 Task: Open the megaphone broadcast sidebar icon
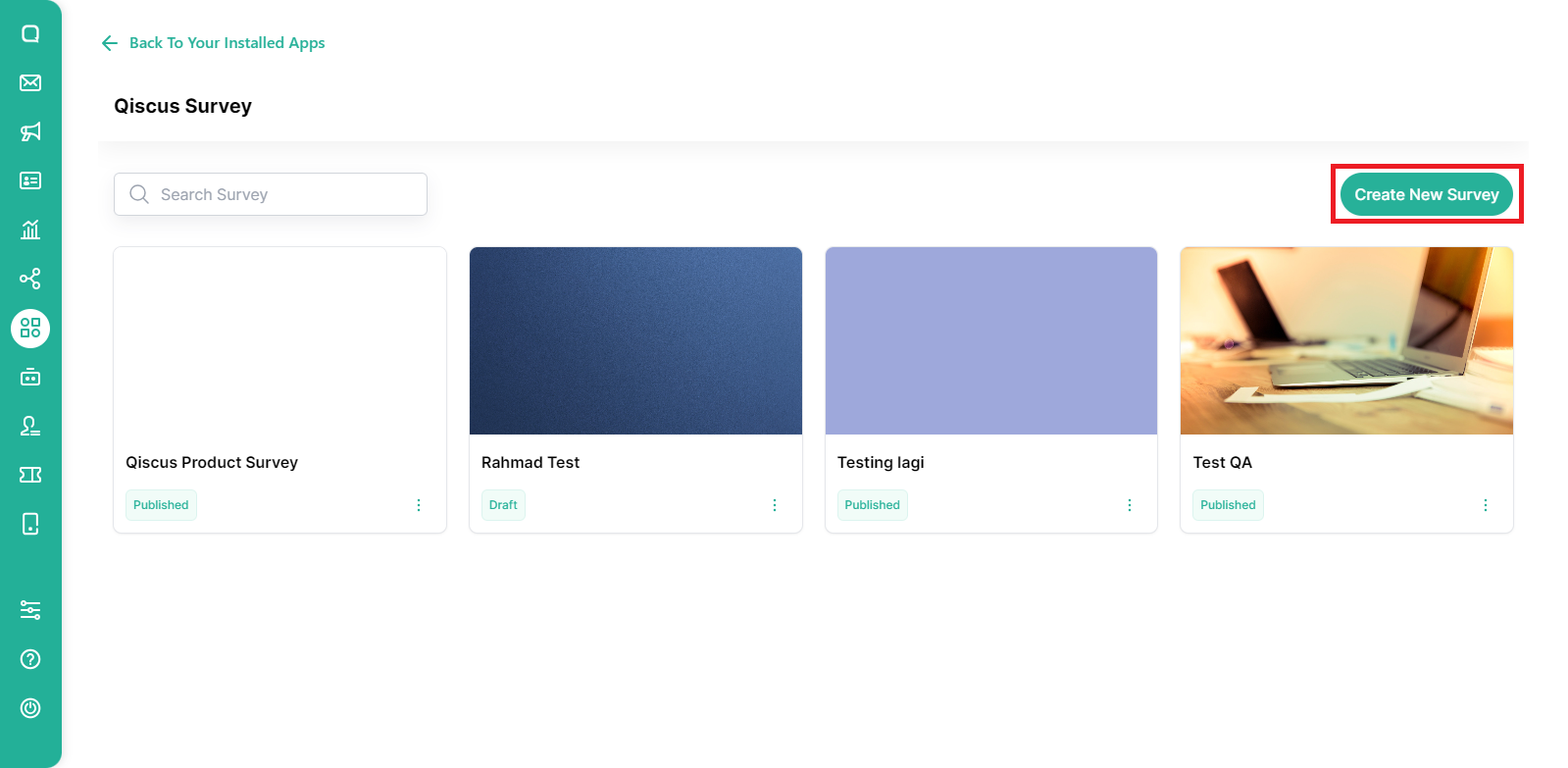[x=30, y=131]
